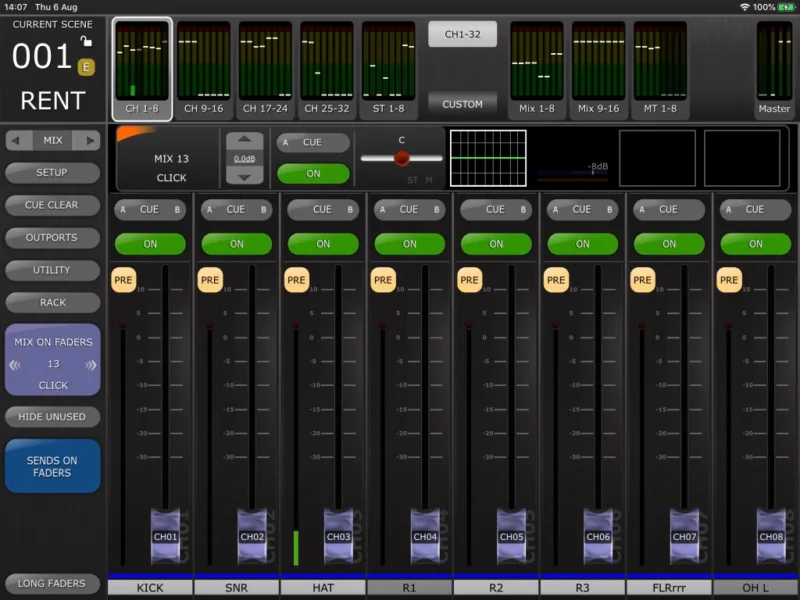Step Mix On Faders back with left chevrons

[x=15, y=364]
